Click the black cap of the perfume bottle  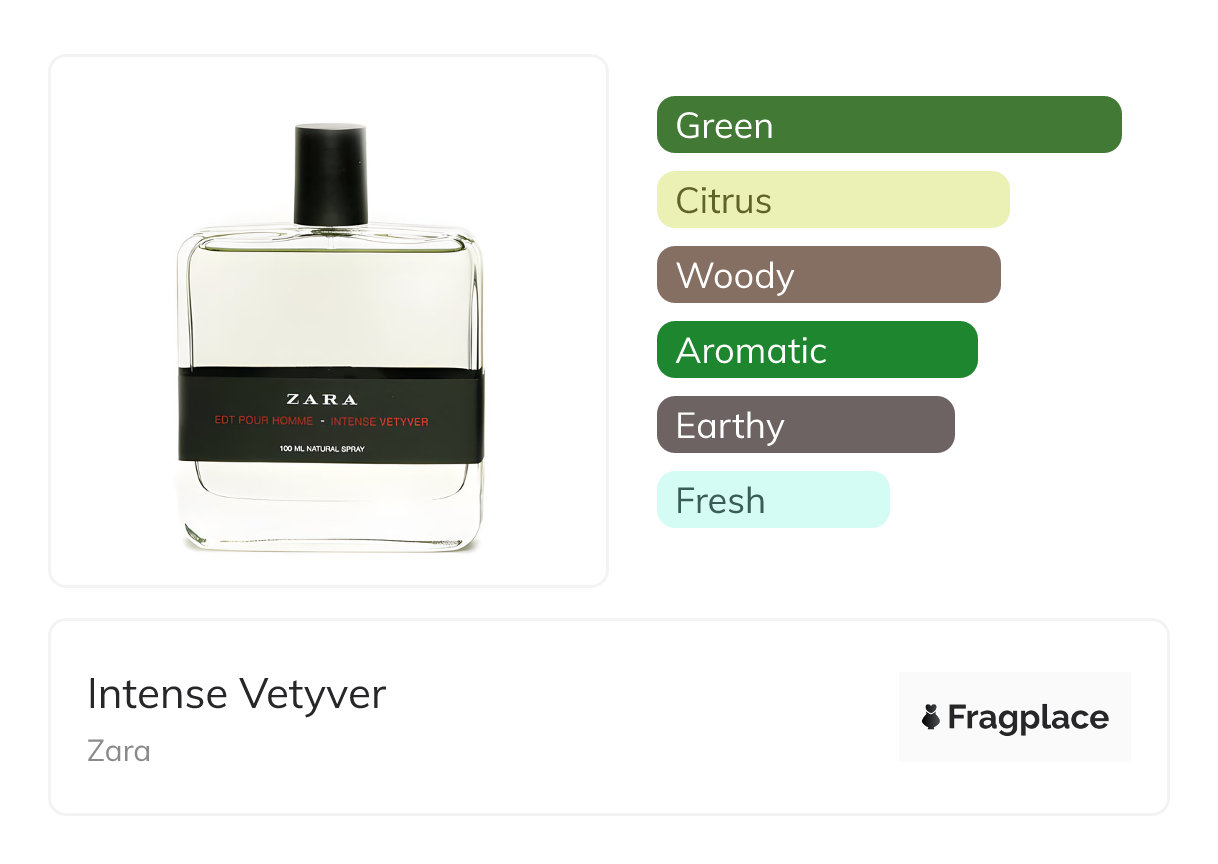330,174
